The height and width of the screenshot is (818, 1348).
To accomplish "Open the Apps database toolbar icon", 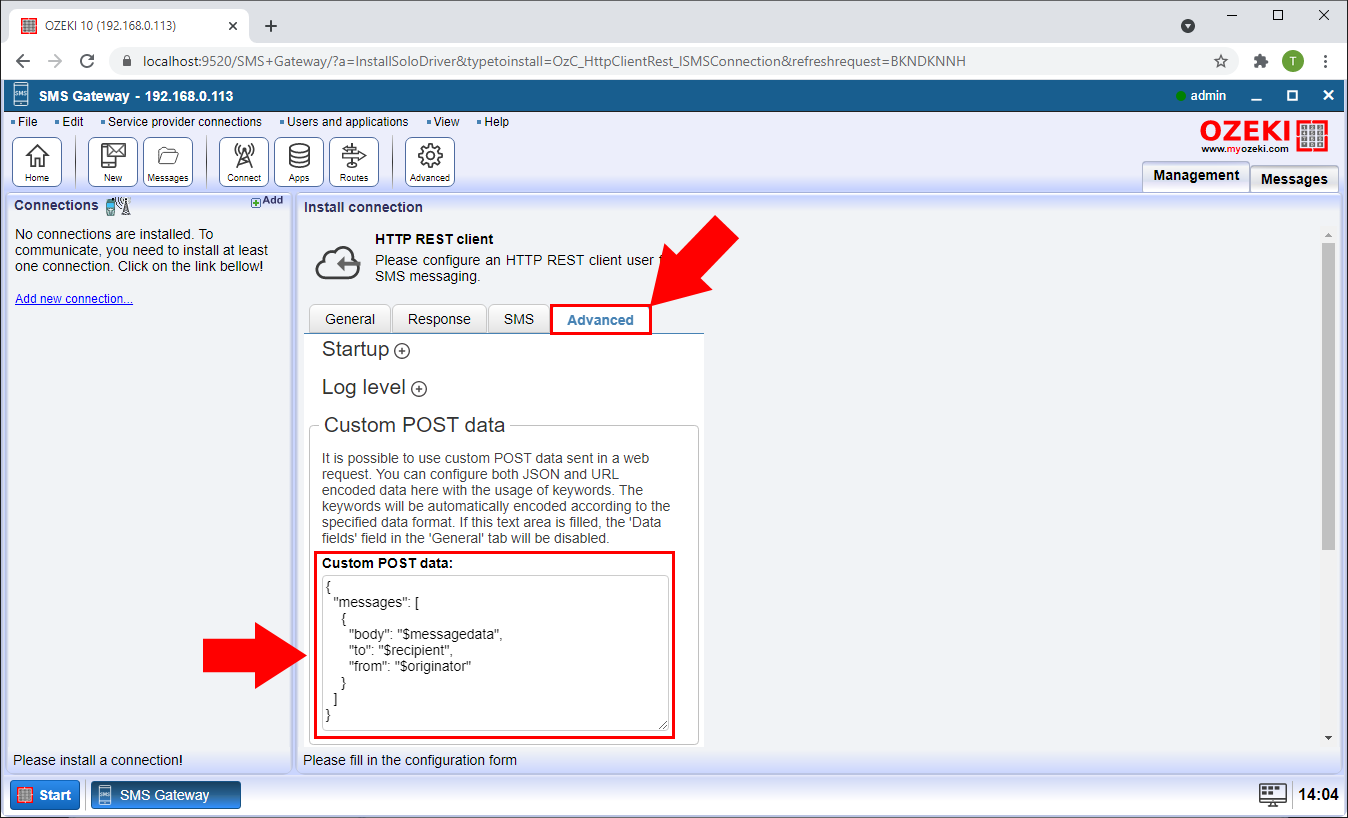I will 299,162.
